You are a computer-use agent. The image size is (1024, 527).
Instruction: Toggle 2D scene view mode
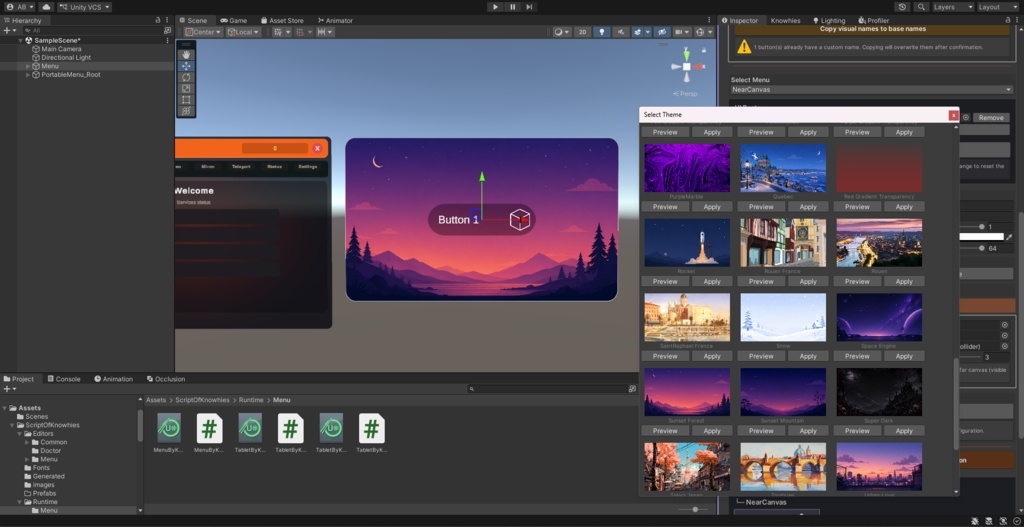(582, 32)
